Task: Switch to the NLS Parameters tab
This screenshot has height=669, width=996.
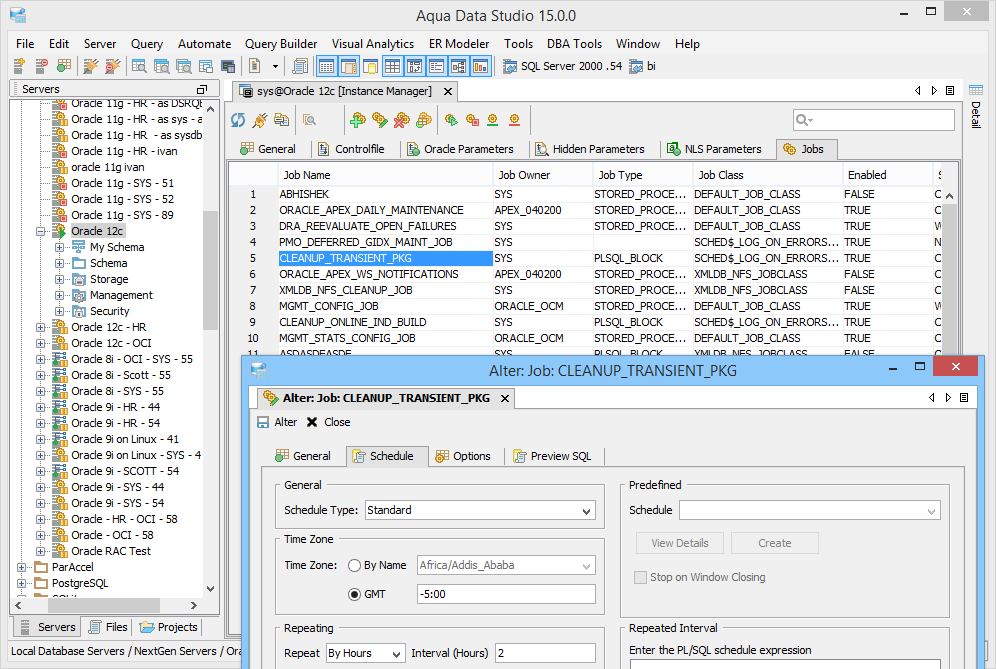Action: click(714, 149)
